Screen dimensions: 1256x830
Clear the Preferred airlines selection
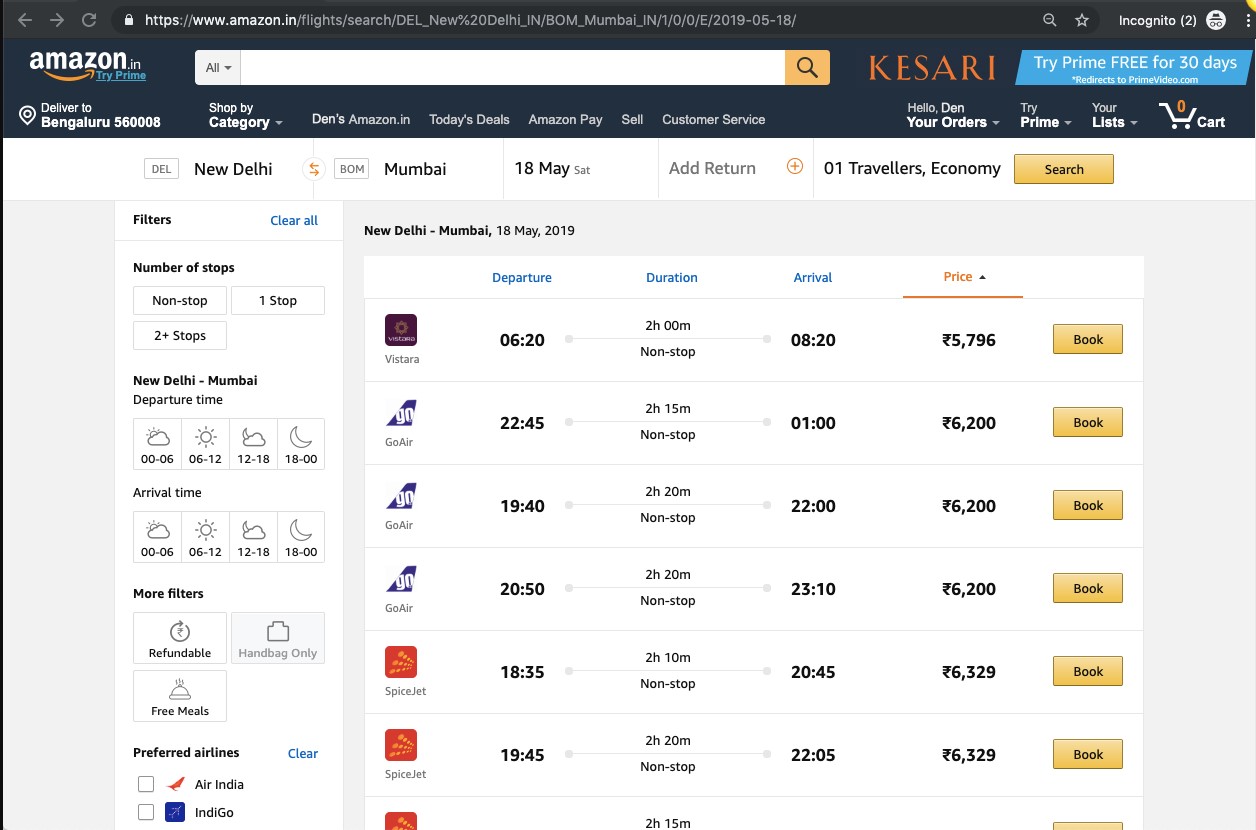tap(303, 753)
